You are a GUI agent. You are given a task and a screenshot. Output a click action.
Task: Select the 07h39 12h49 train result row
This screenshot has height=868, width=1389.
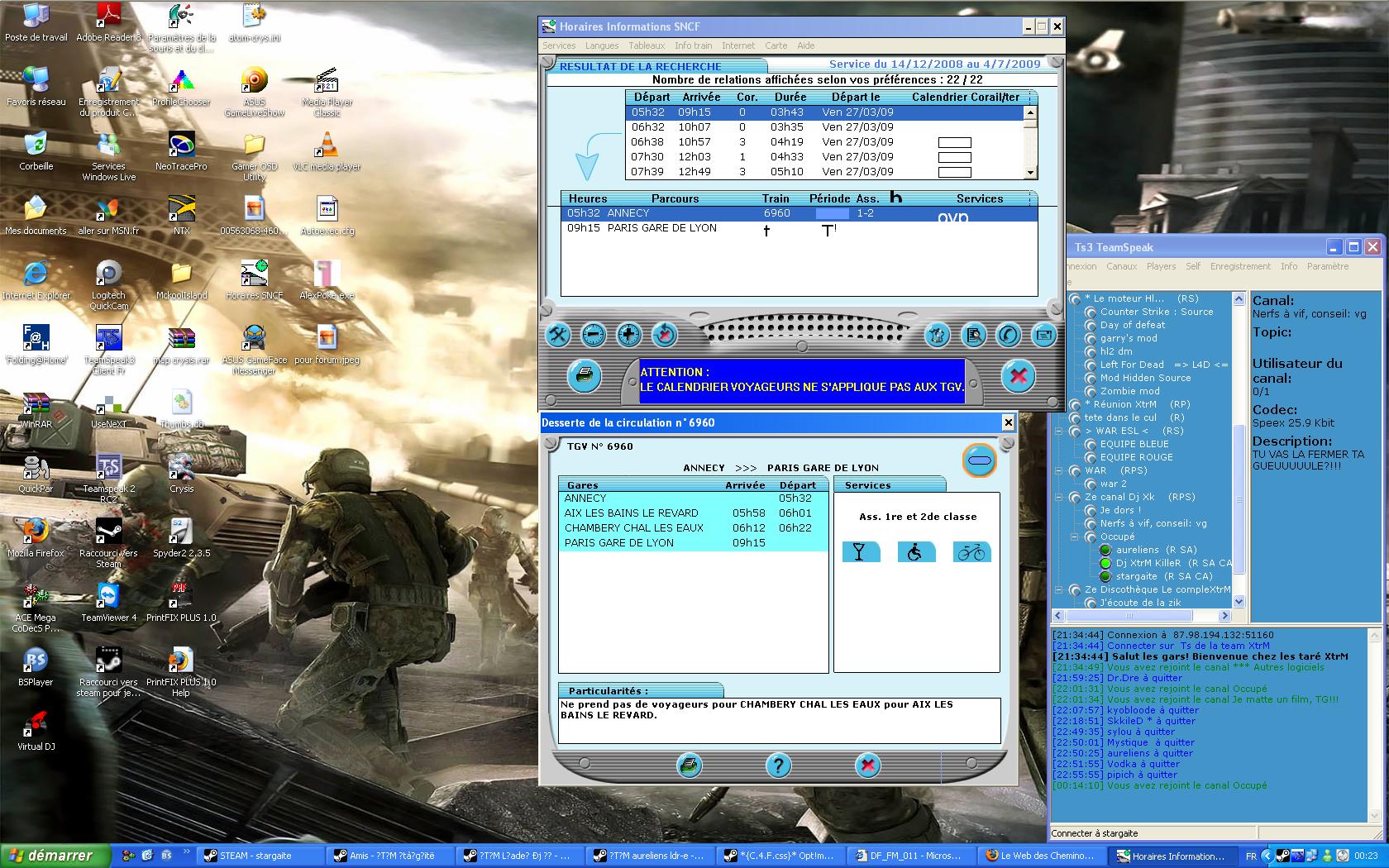pyautogui.click(x=825, y=172)
